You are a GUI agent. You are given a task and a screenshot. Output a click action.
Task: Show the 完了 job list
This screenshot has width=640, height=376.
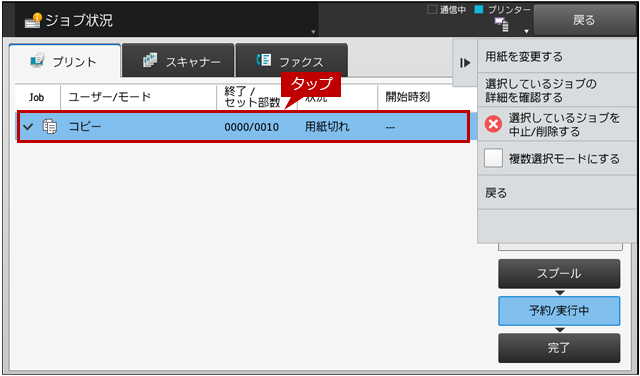[x=559, y=348]
